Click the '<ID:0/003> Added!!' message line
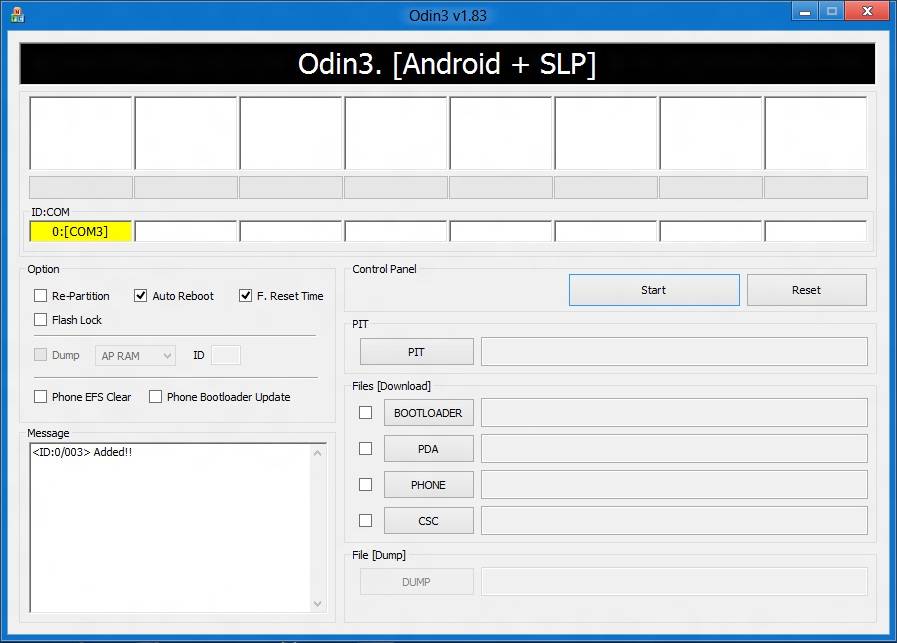This screenshot has height=643, width=897. pyautogui.click(x=82, y=452)
